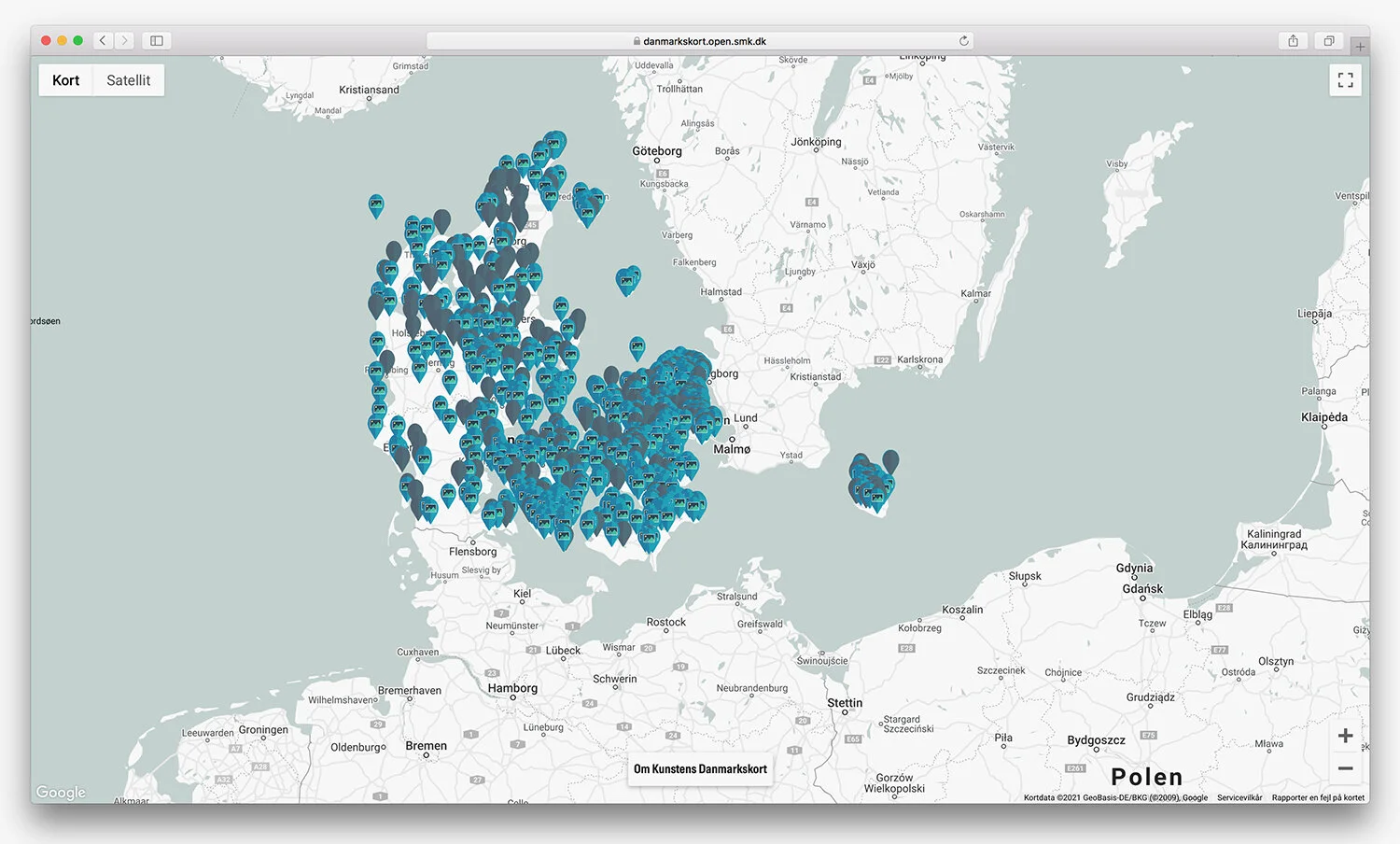Click the Stralsund label
Screen dimensions: 1400x844
coord(736,597)
